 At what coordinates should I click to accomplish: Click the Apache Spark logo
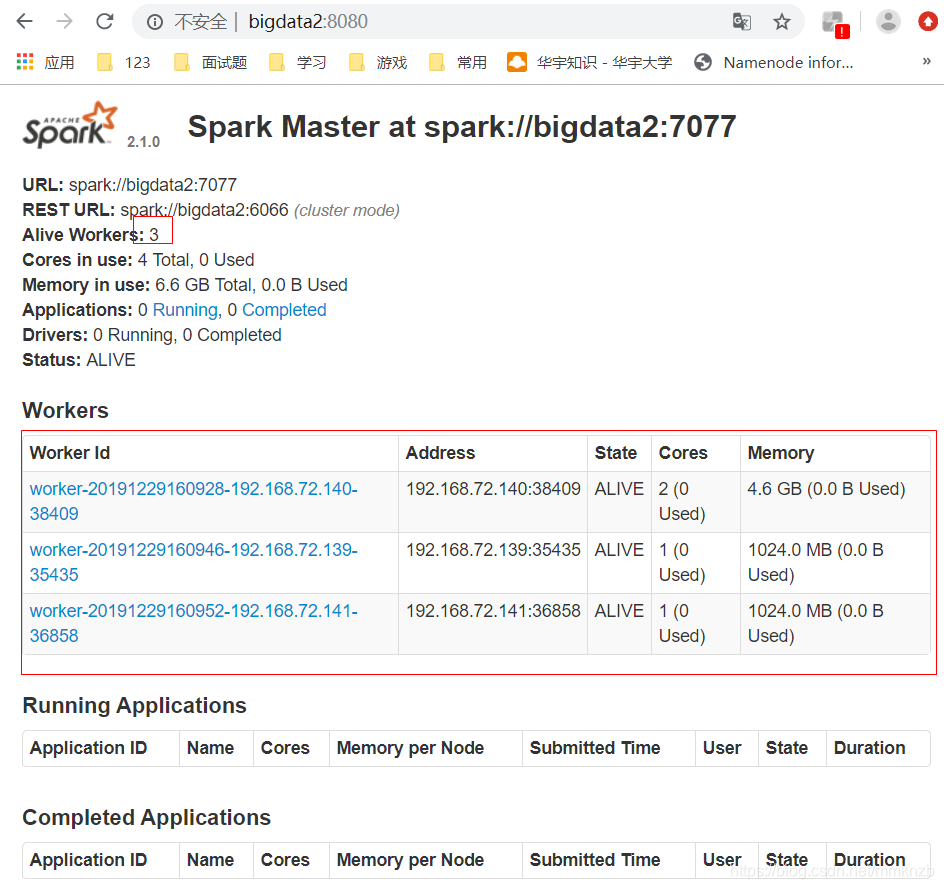click(x=70, y=125)
